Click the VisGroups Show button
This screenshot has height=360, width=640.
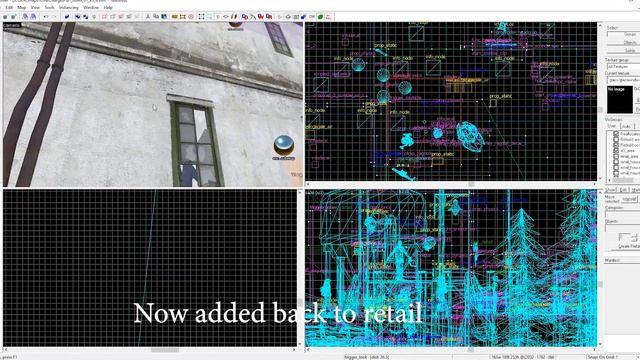pos(610,190)
